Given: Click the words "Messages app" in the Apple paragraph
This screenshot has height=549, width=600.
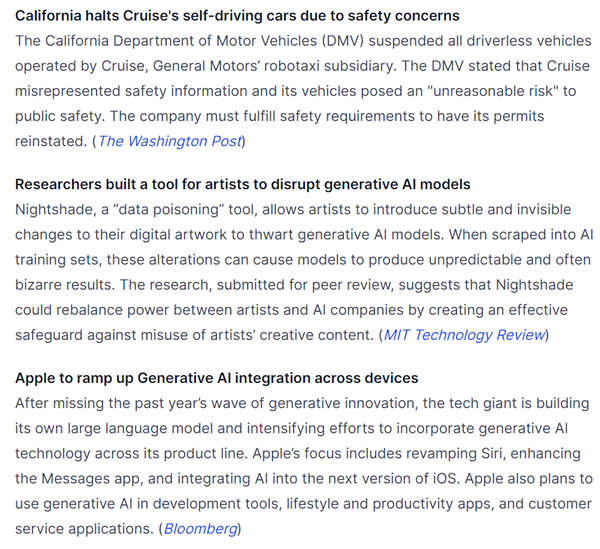Looking at the screenshot, I should [91, 479].
